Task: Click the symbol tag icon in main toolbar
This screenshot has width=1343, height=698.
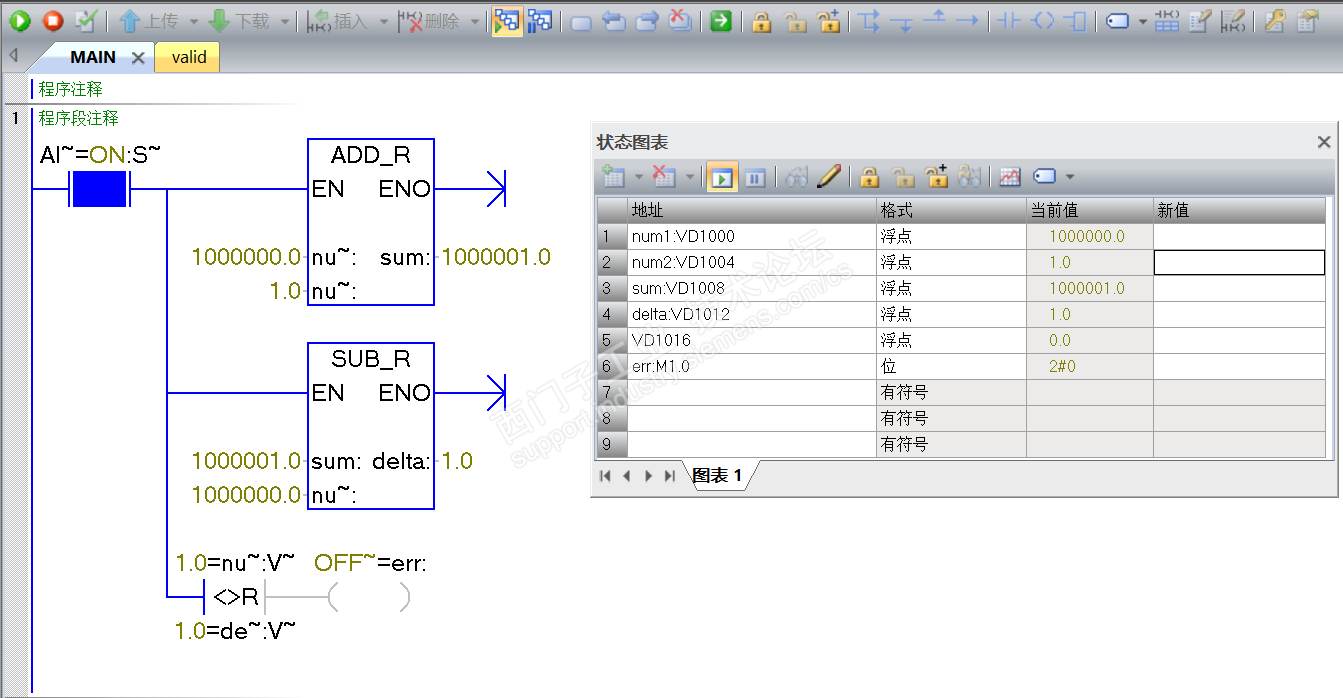Action: [x=1118, y=21]
